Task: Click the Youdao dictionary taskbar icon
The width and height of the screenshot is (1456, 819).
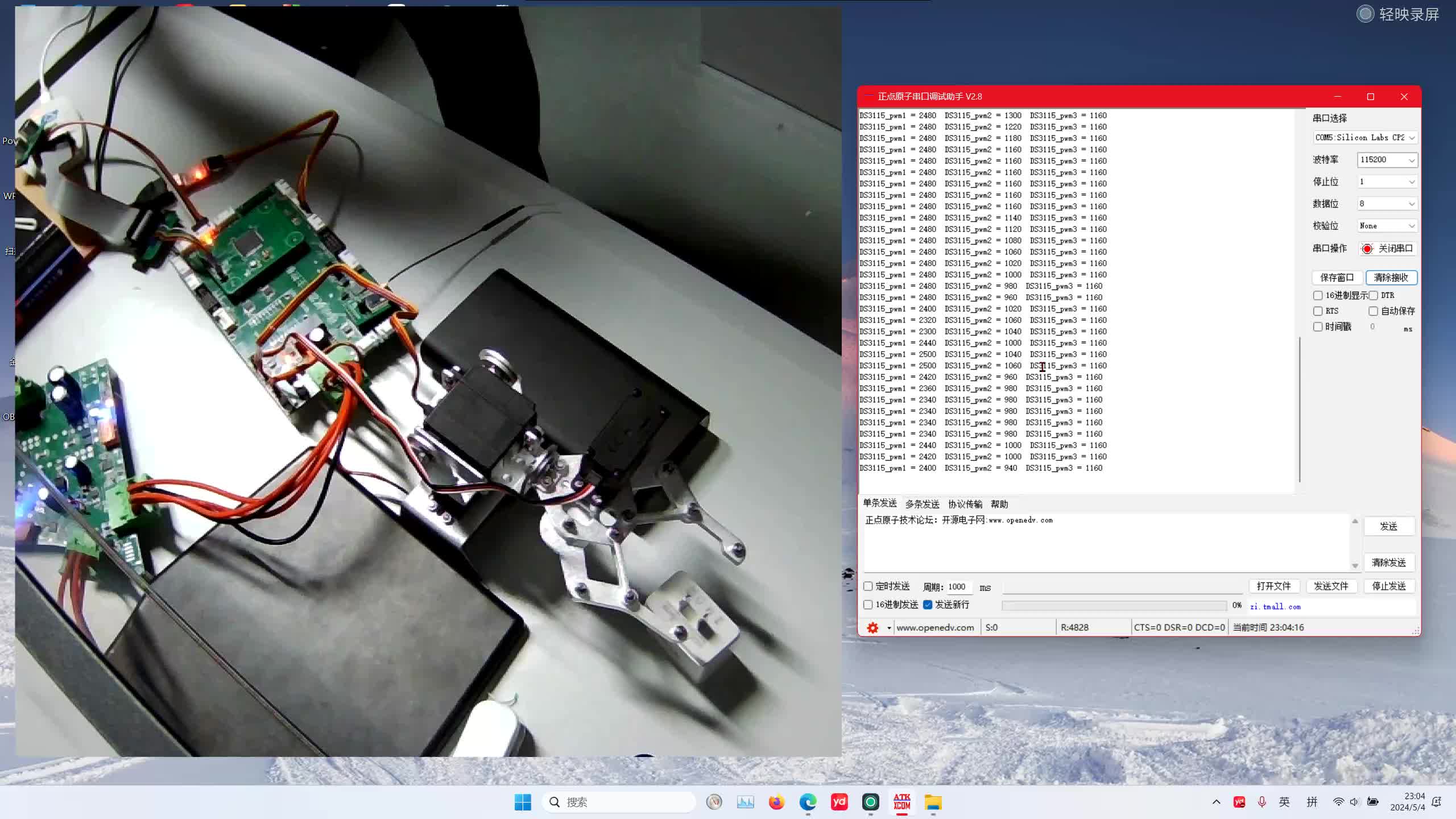Action: click(x=839, y=802)
